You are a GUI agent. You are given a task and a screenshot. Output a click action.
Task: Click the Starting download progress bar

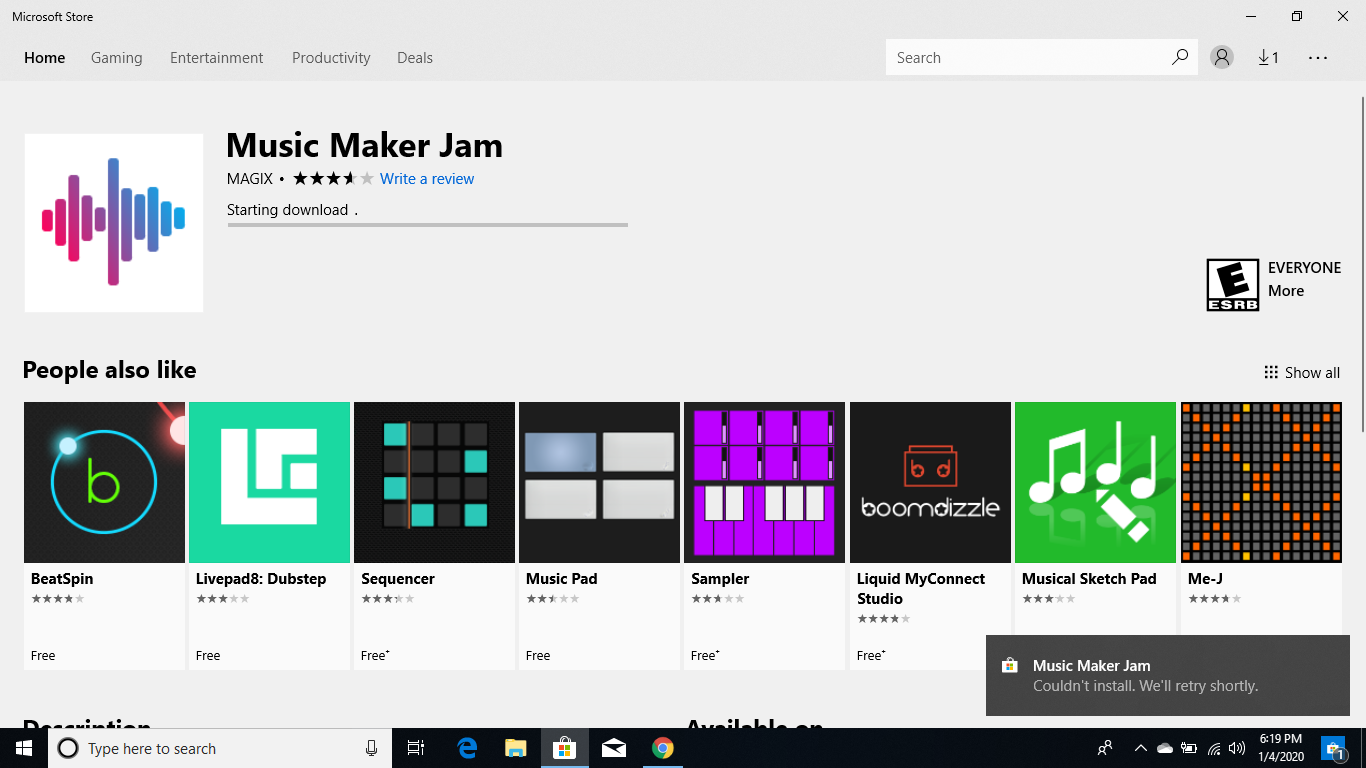(x=428, y=225)
